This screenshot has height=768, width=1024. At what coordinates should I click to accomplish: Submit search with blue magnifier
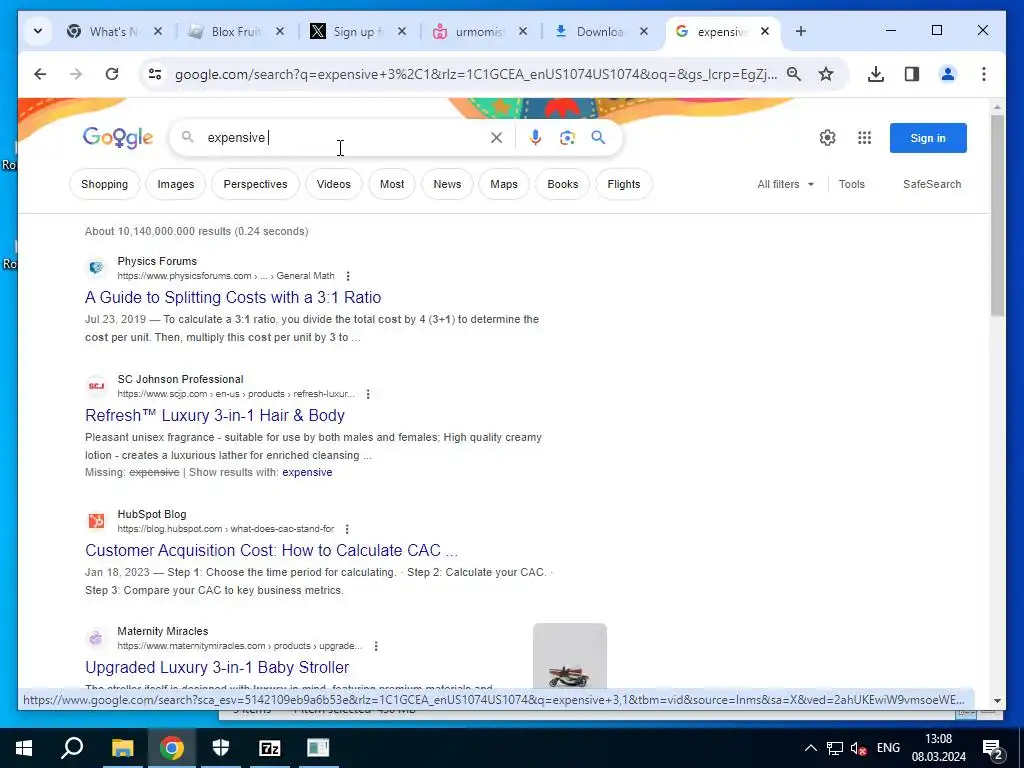coord(598,138)
